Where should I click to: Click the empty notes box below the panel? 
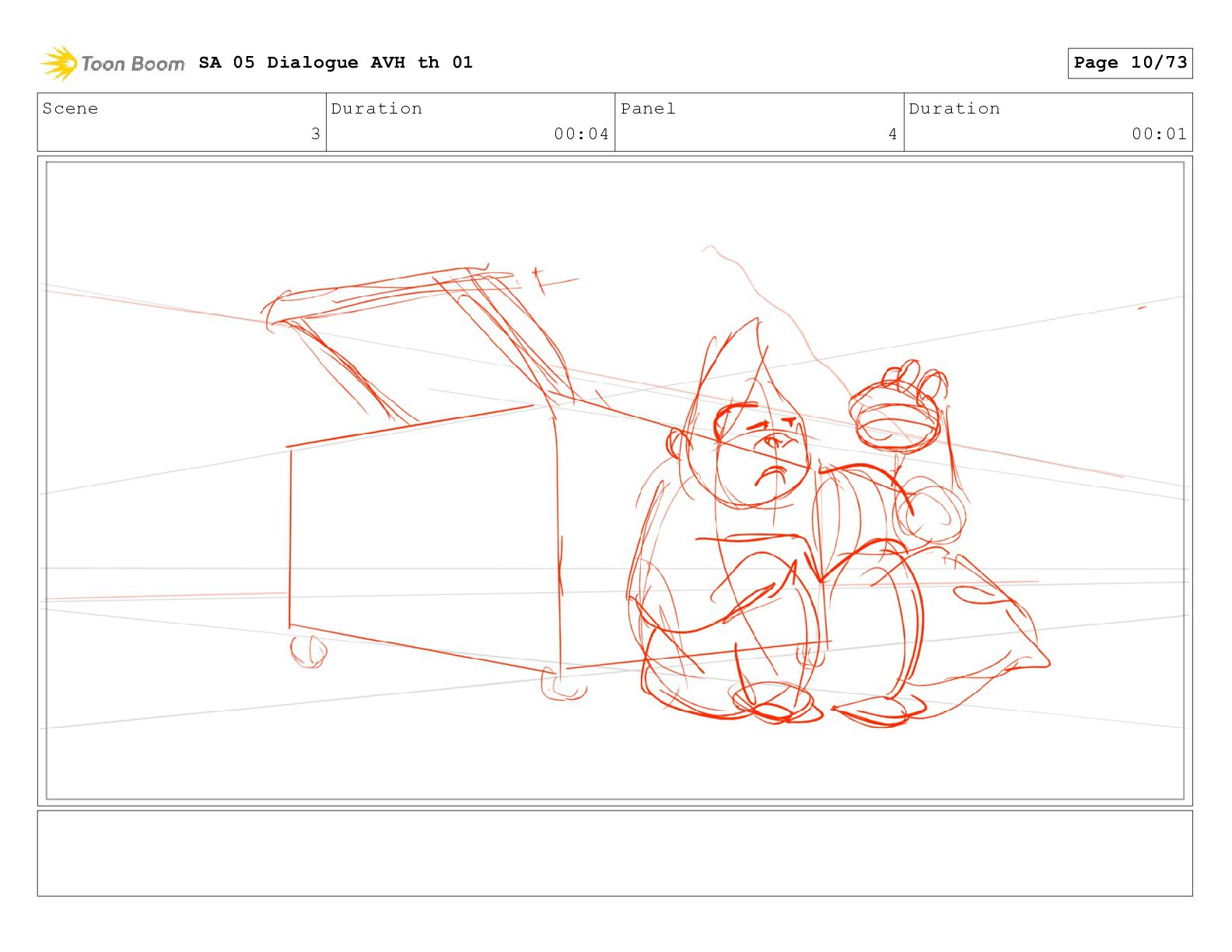614,853
